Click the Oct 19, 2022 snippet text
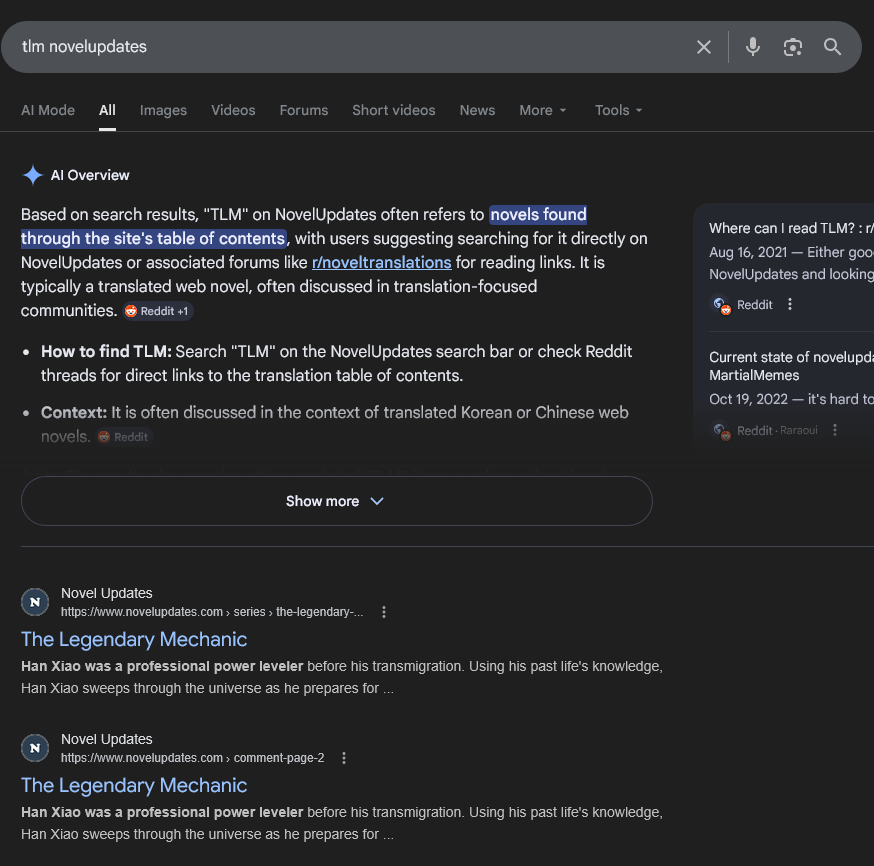The height and width of the screenshot is (866, 874). point(791,399)
